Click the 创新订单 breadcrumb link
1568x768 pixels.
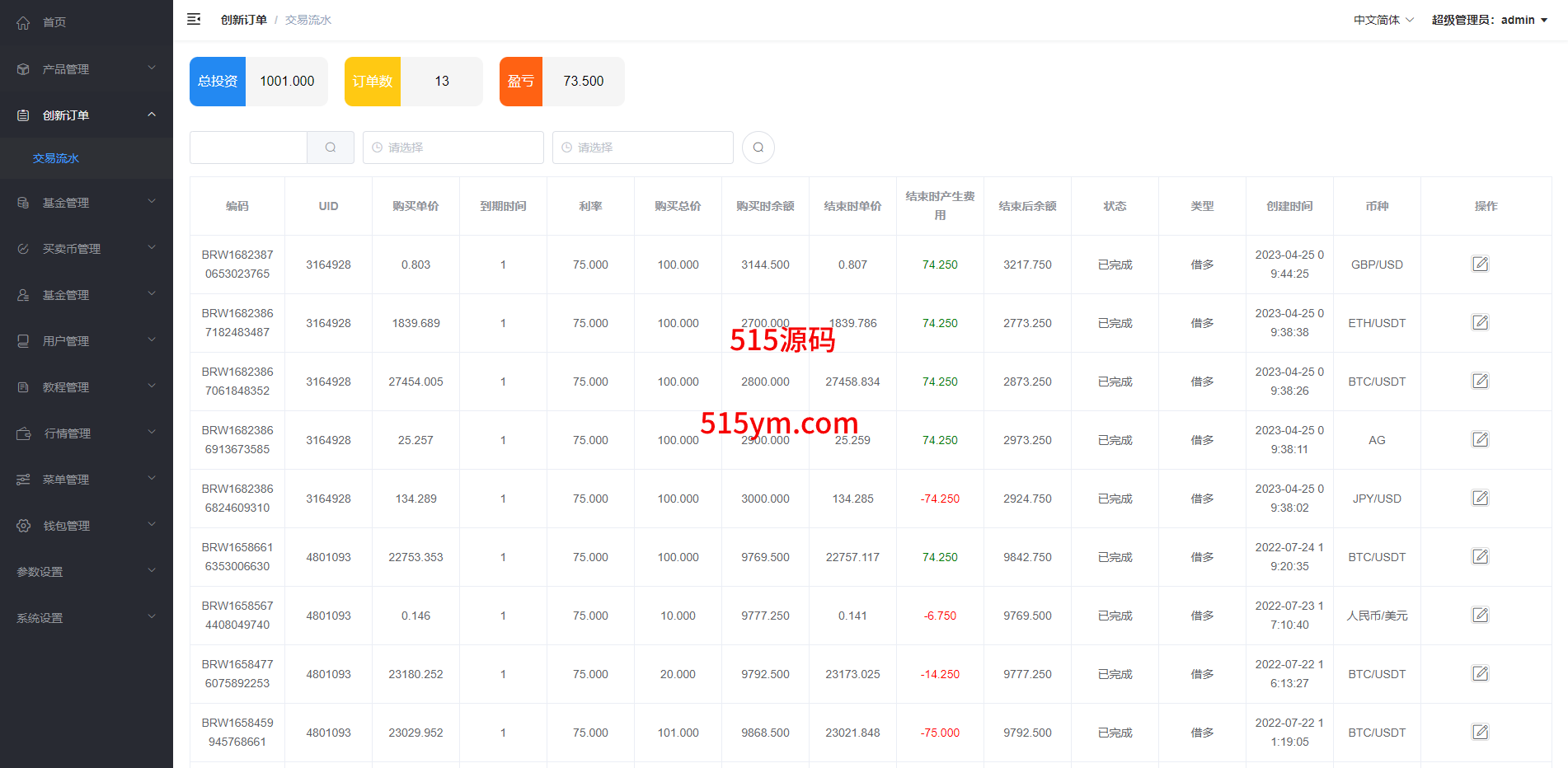click(243, 20)
